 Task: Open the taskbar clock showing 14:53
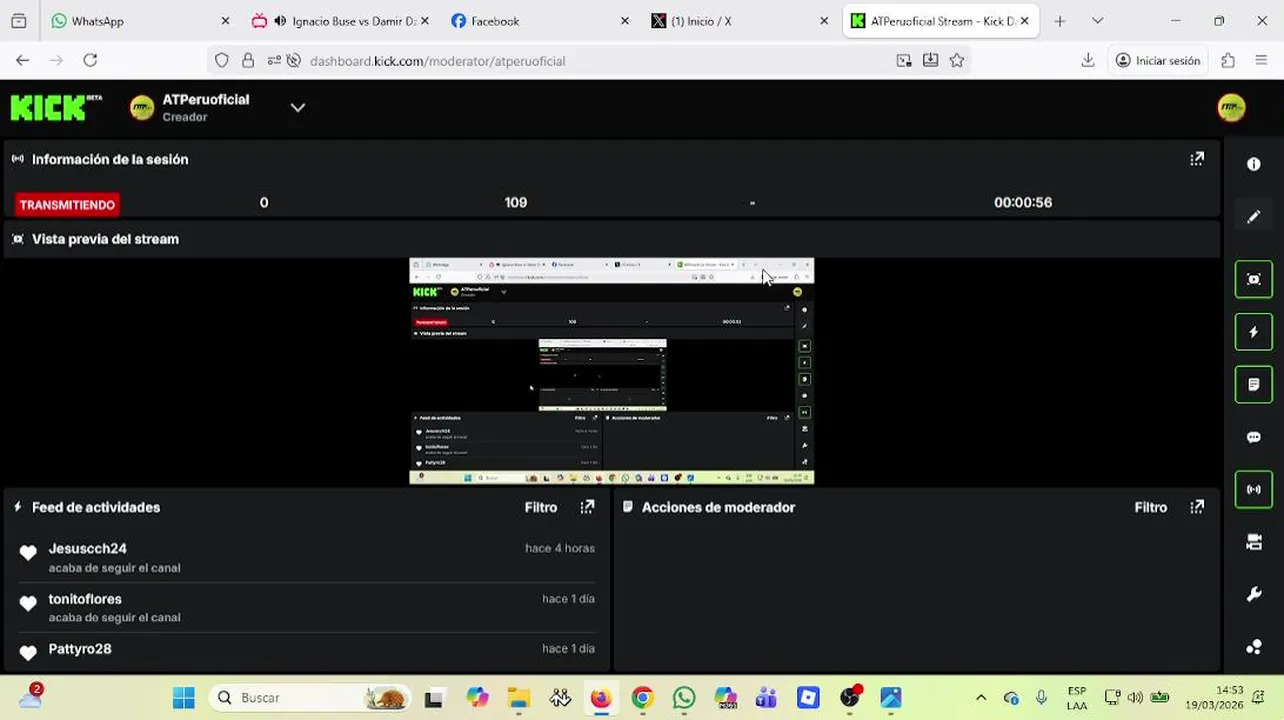(1214, 698)
